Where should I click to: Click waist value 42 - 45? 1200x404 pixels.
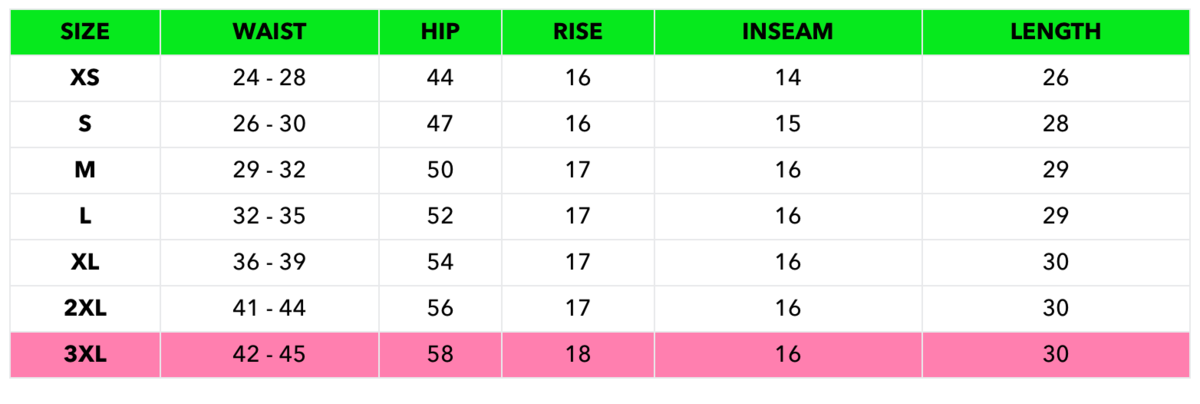coord(269,354)
